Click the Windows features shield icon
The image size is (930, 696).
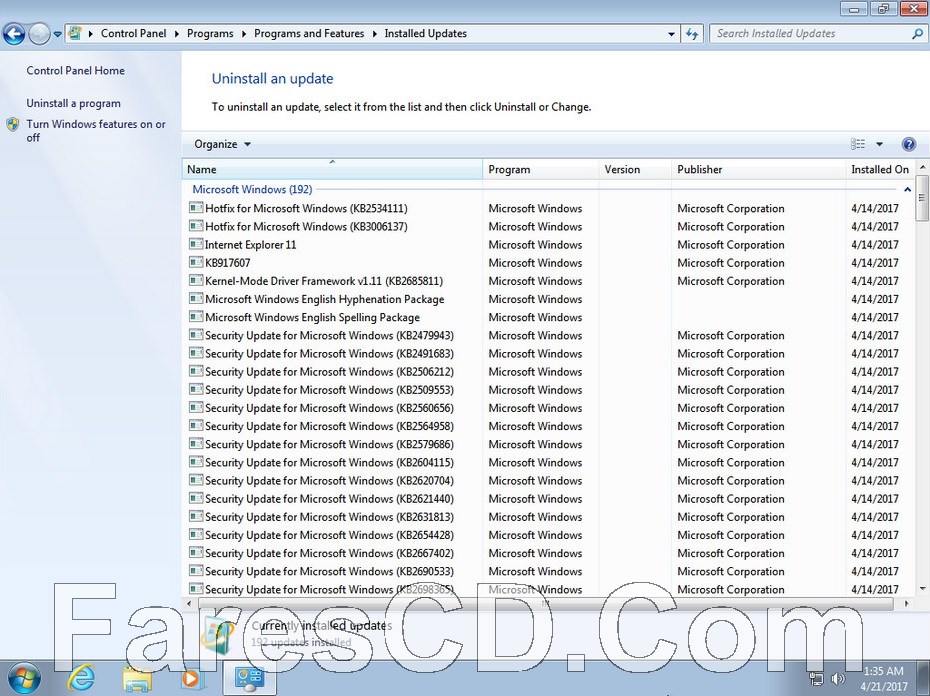pyautogui.click(x=13, y=125)
